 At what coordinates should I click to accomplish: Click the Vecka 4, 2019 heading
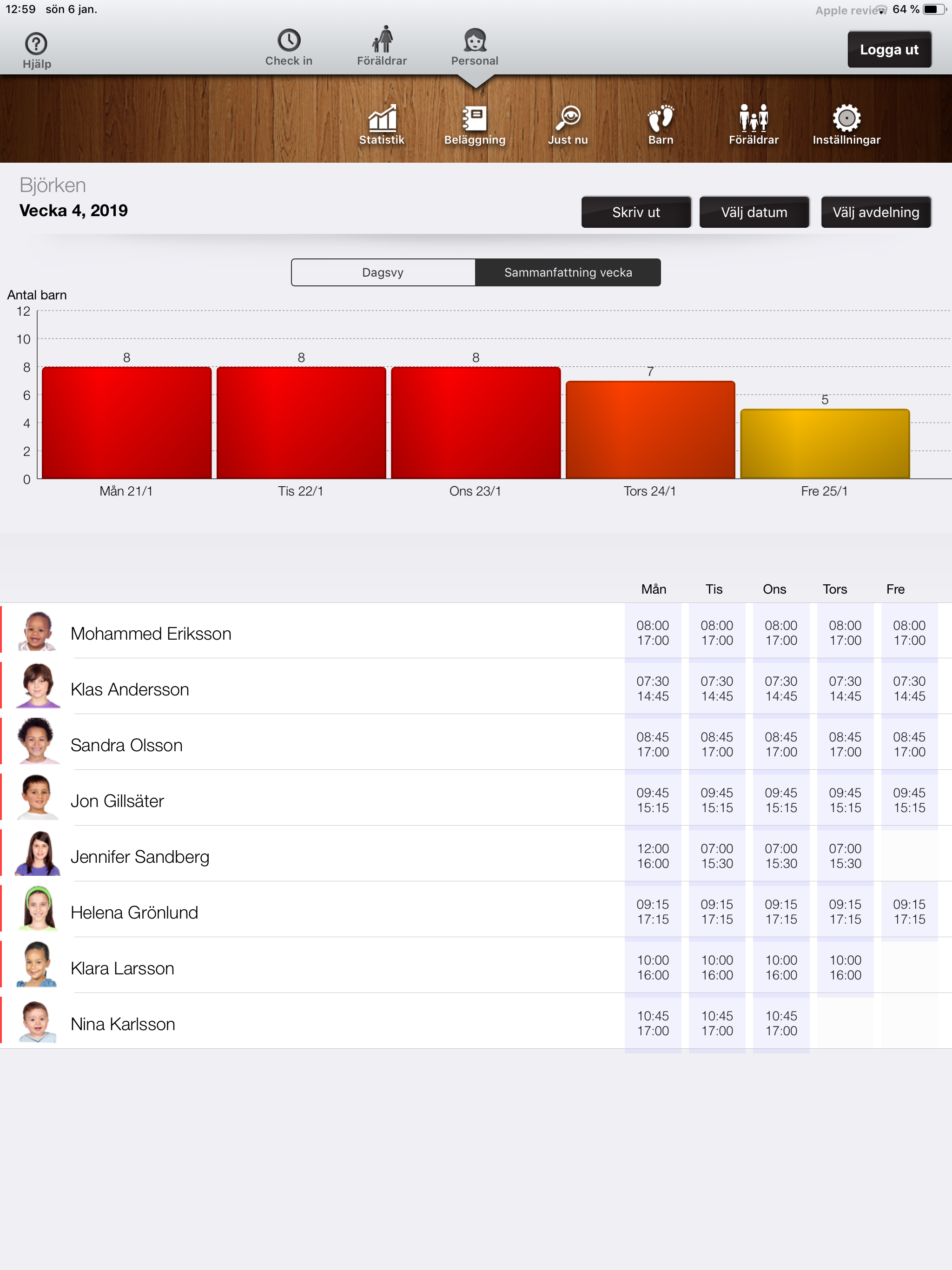click(73, 211)
